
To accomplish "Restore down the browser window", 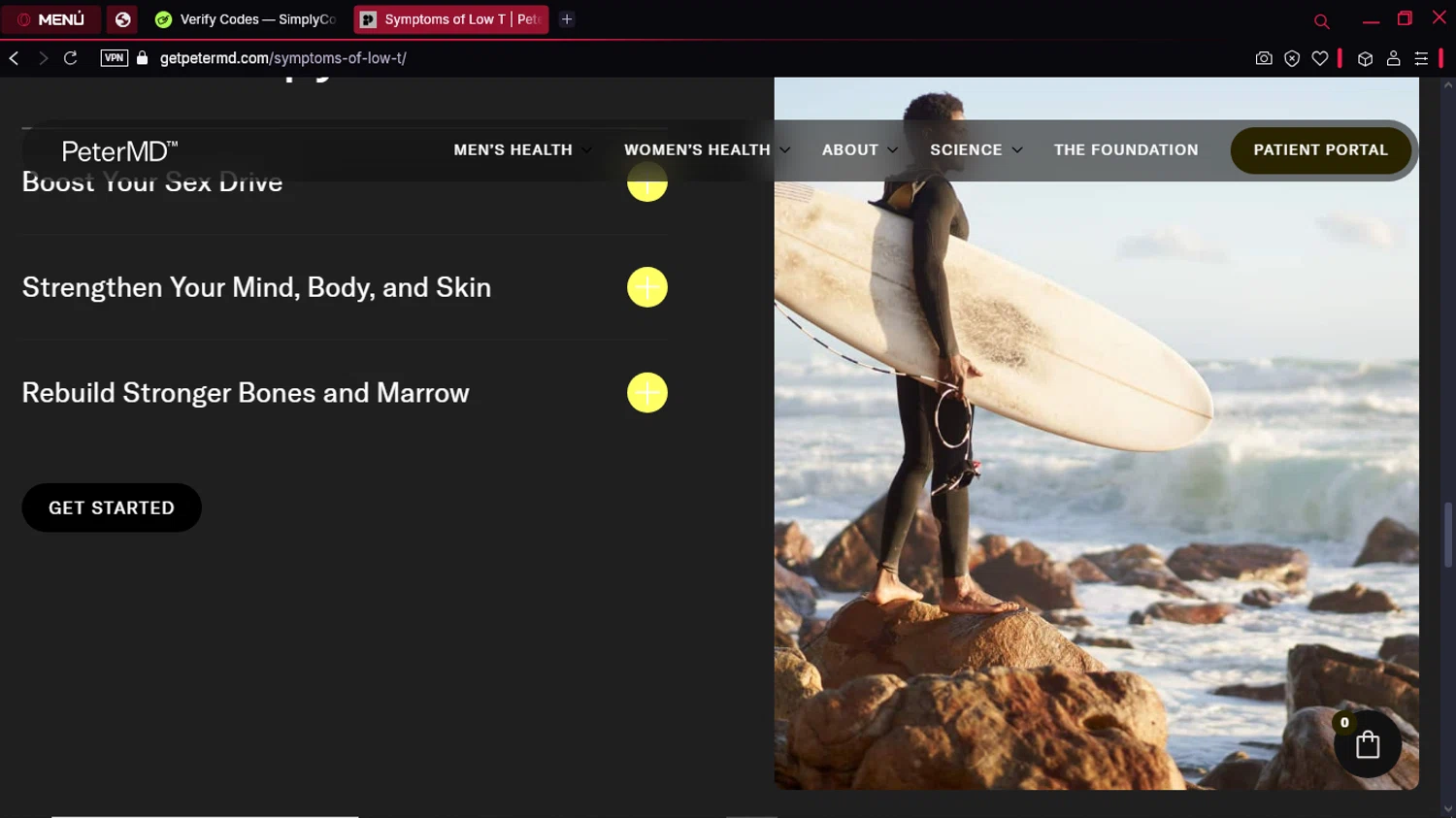I will [x=1405, y=18].
